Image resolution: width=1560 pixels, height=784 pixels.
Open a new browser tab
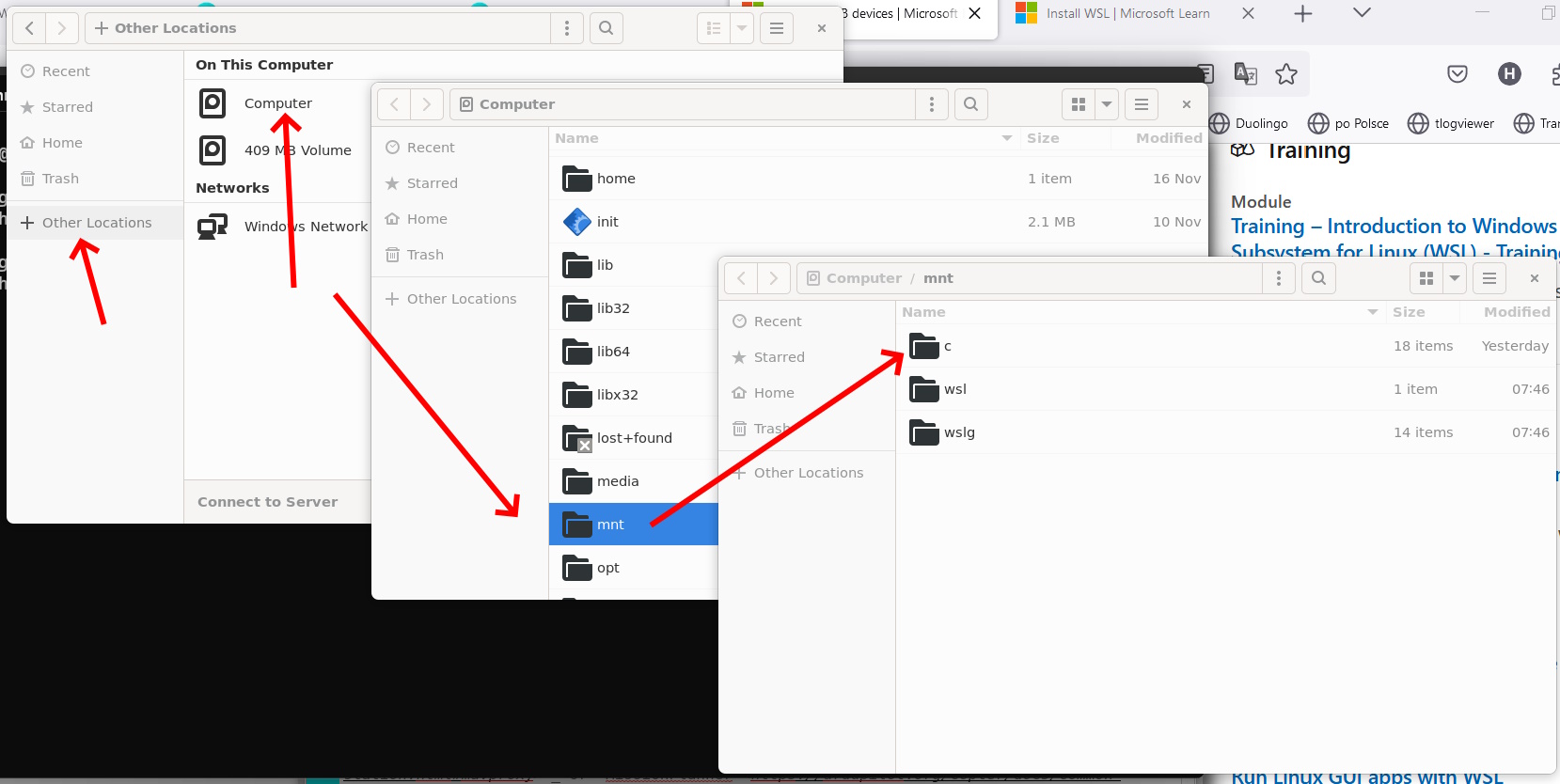pos(1302,14)
